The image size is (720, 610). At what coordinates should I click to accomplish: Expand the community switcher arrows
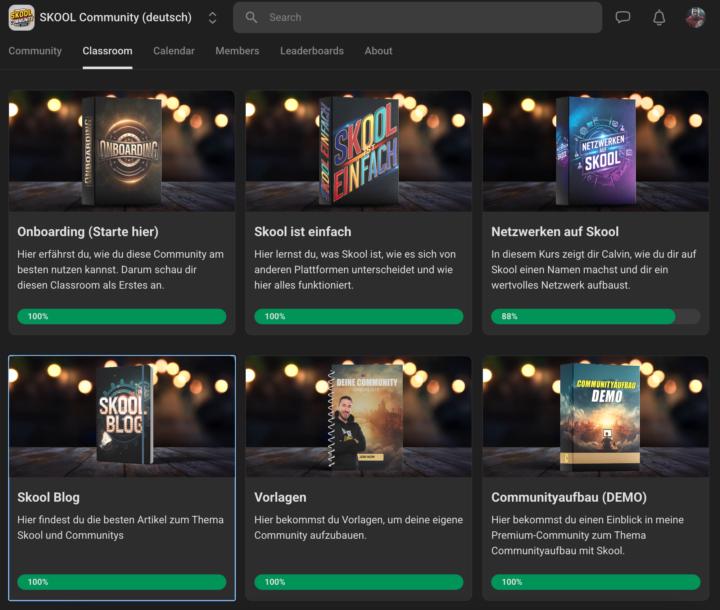click(x=212, y=18)
